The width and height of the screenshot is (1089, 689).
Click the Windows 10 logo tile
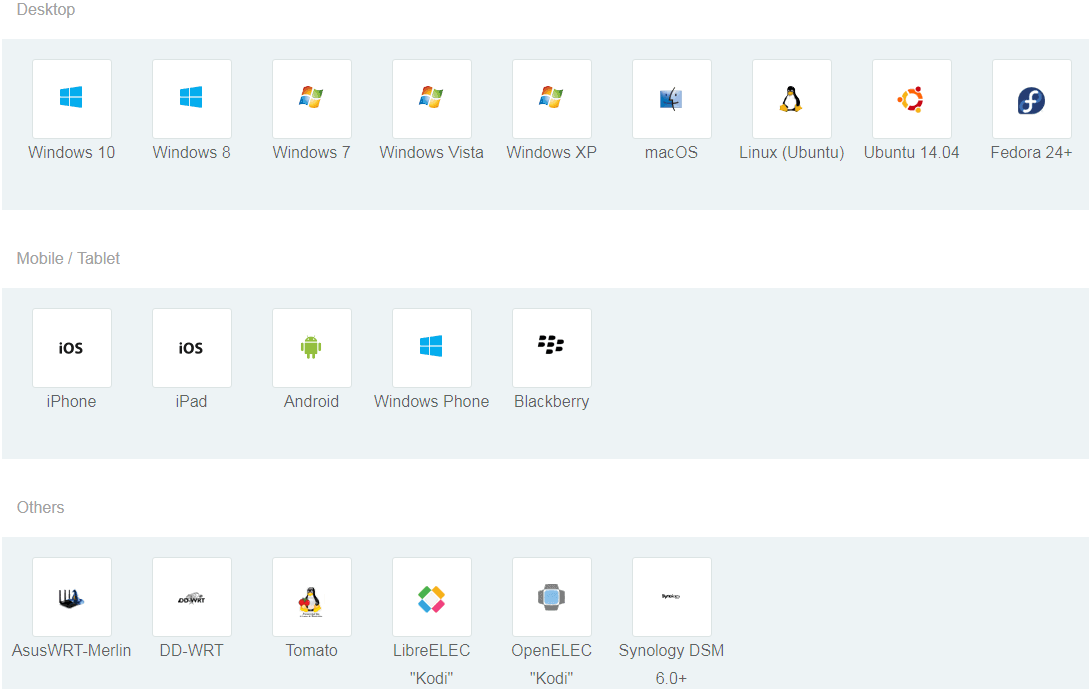click(72, 99)
